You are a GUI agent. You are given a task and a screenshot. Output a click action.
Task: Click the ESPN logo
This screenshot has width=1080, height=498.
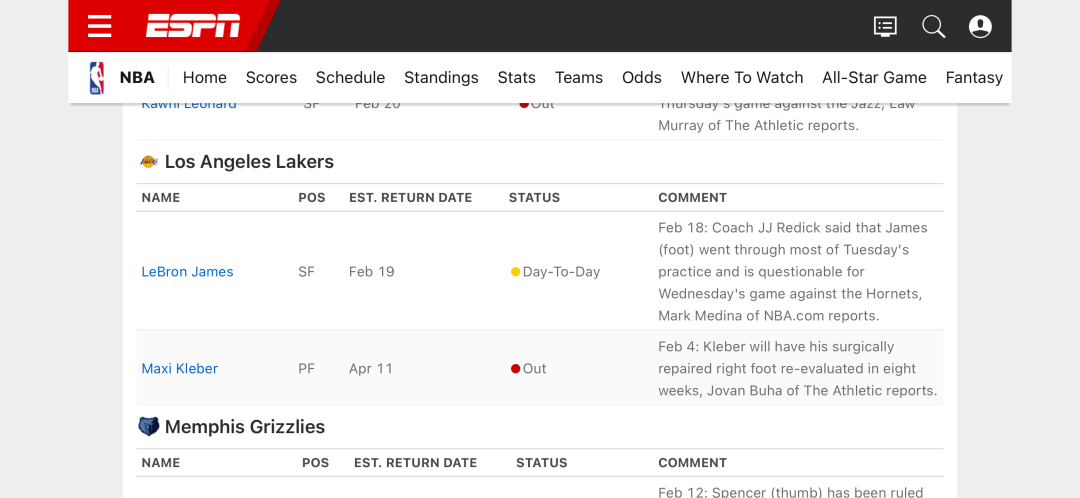point(193,26)
